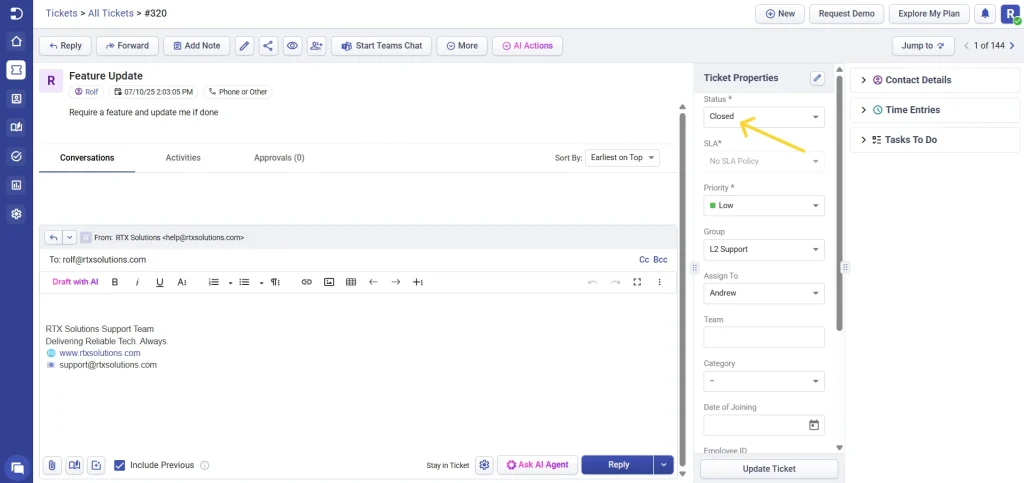Decrease indent with left arrow icon
Screen dimensions: 1024x483
(374, 282)
